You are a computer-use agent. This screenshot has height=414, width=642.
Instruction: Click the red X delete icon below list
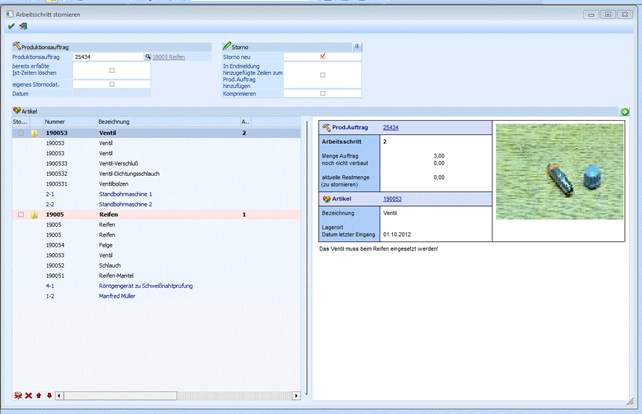[29, 396]
